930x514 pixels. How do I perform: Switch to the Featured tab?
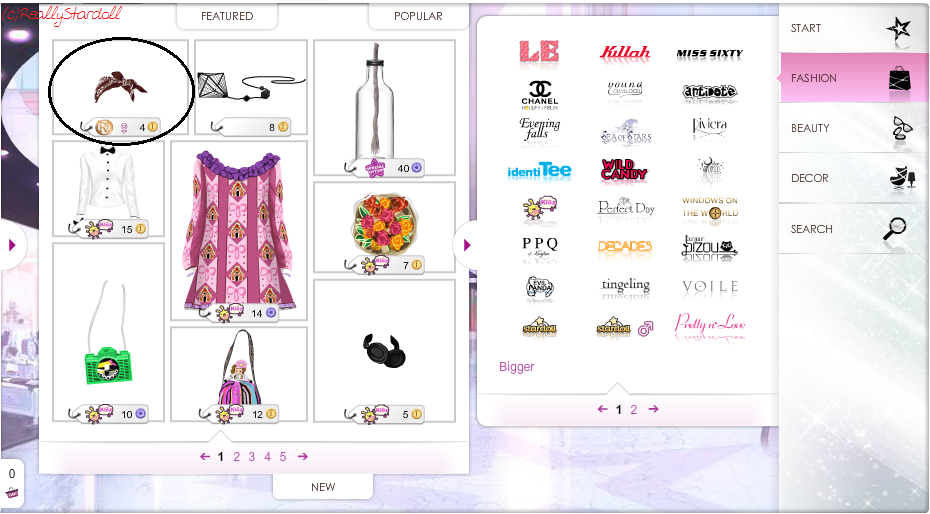point(227,16)
